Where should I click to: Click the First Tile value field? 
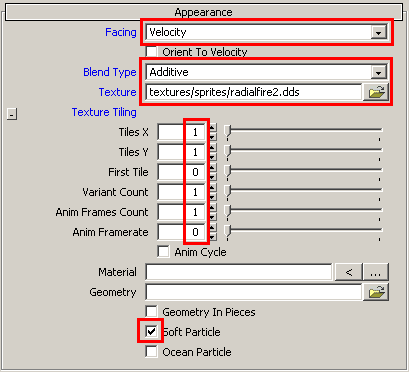click(x=182, y=172)
